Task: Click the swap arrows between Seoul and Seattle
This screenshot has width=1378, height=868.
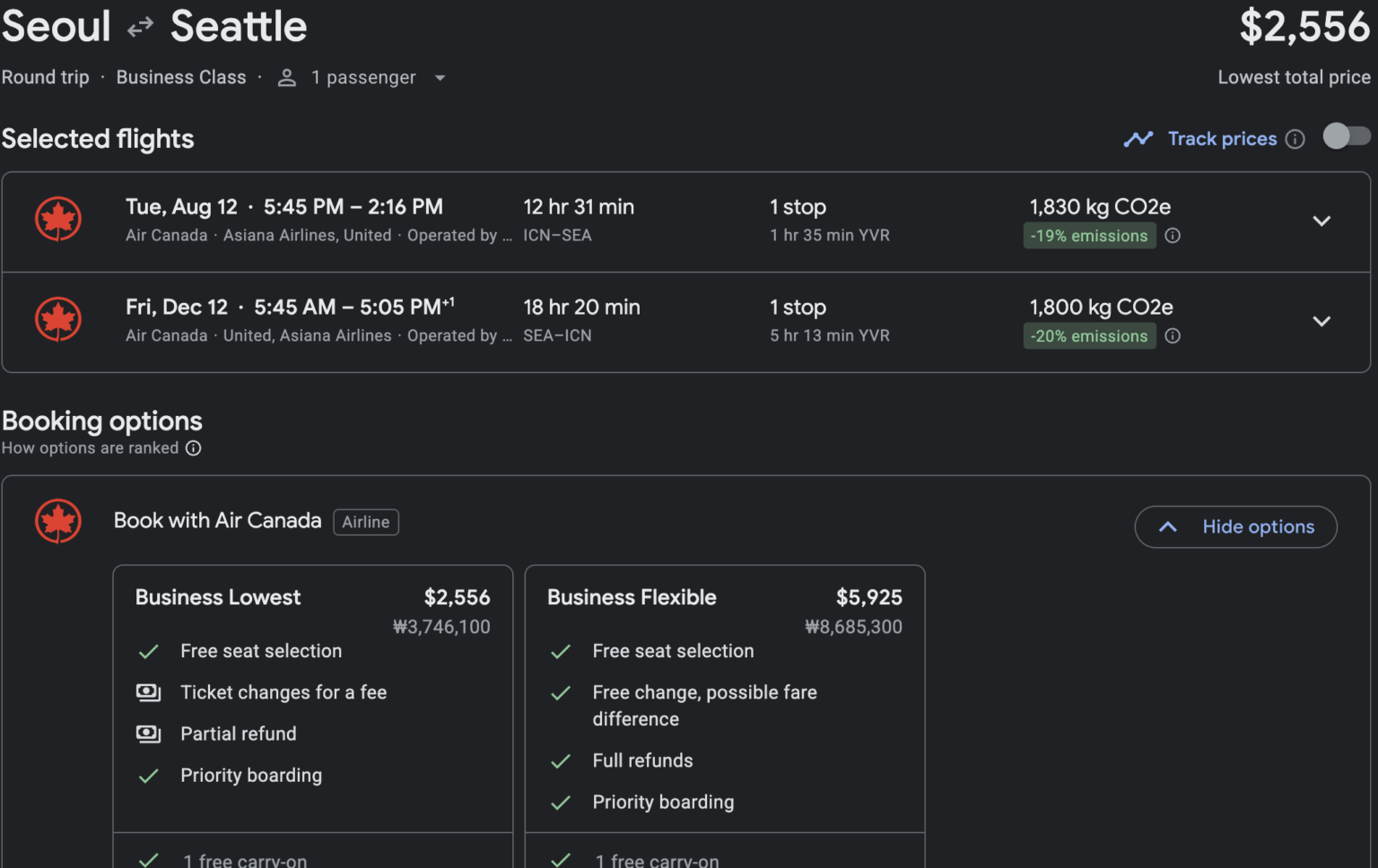Action: pyautogui.click(x=140, y=28)
